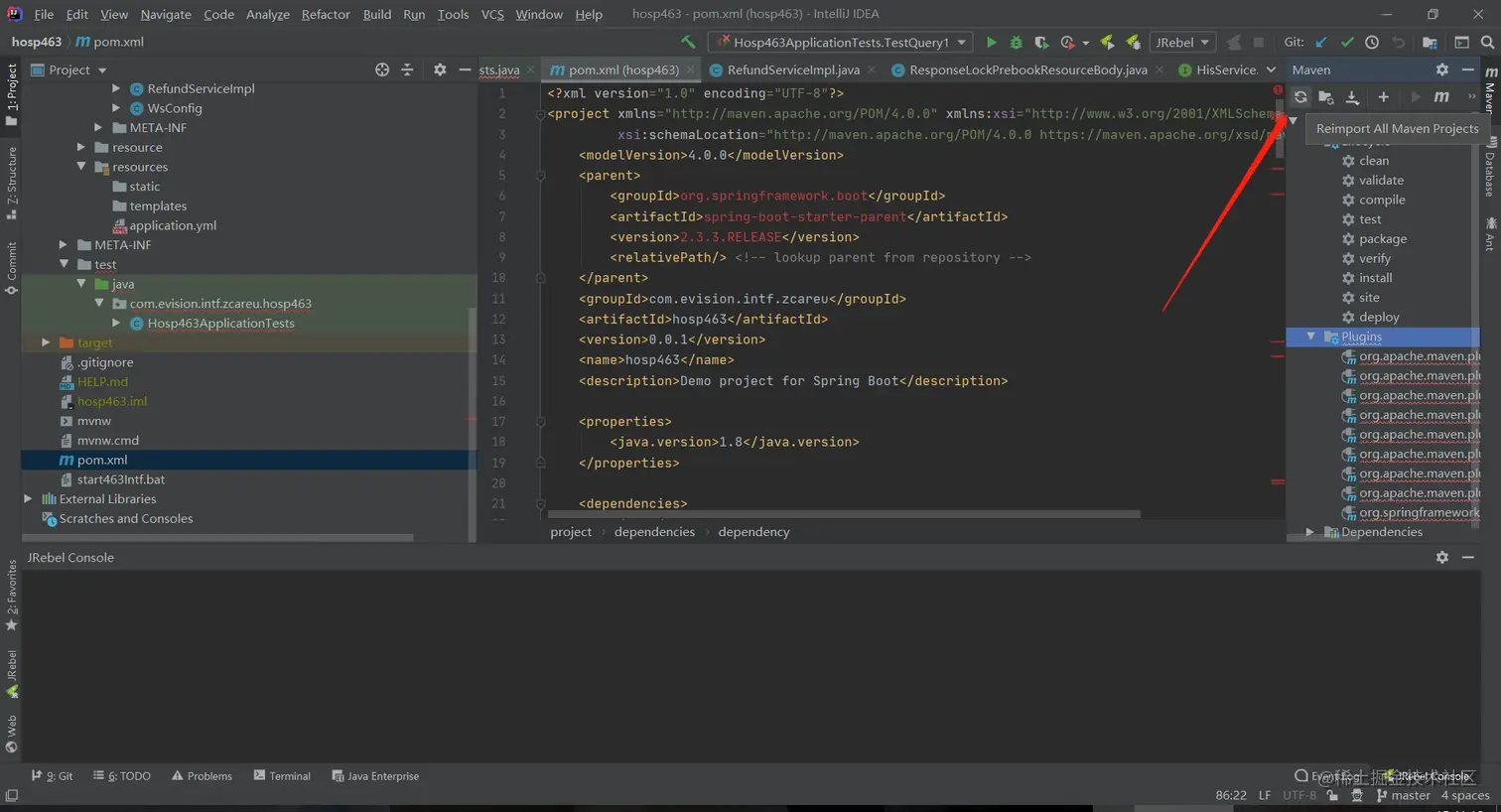Run with JRebel rocket icon
The height and width of the screenshot is (812, 1501).
(1107, 42)
